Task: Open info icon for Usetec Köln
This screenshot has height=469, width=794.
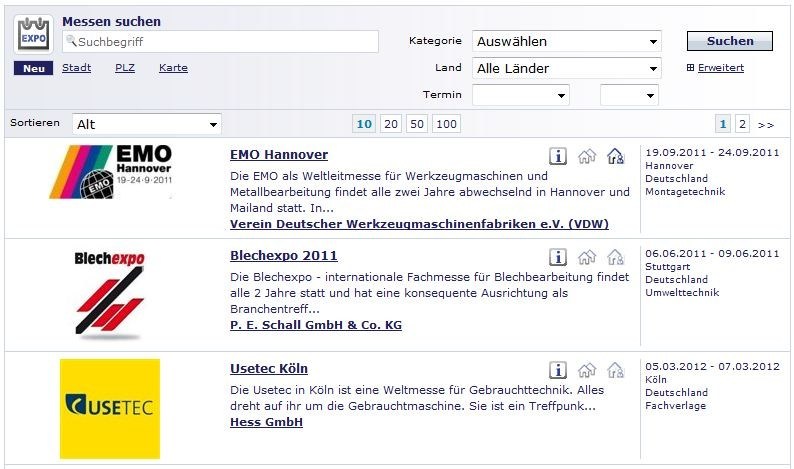Action: click(x=558, y=370)
